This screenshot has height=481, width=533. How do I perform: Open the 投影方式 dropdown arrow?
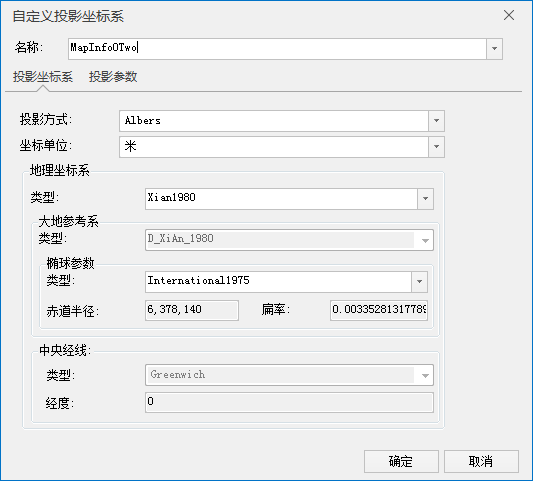(436, 121)
